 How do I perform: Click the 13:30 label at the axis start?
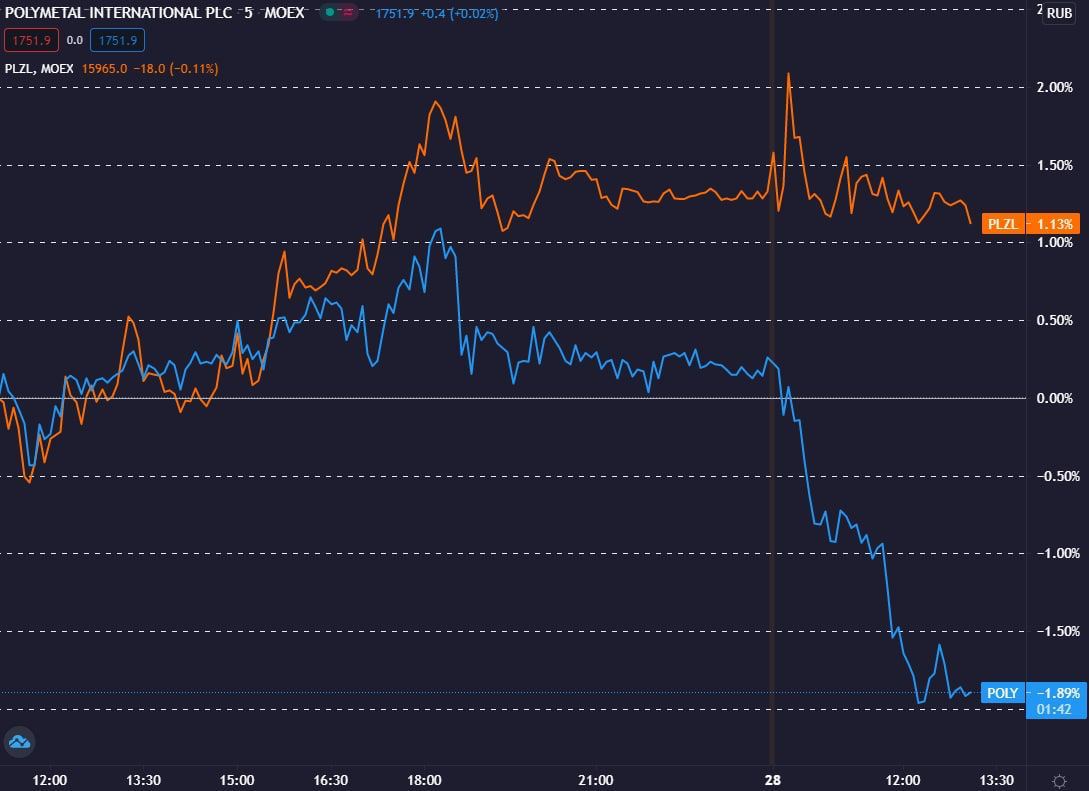(x=143, y=780)
